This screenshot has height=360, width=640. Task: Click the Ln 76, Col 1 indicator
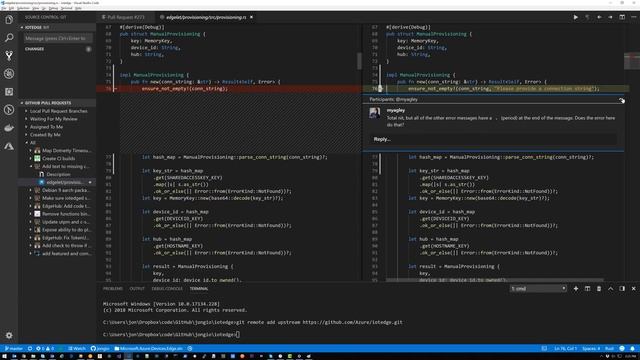pyautogui.click(x=565, y=349)
